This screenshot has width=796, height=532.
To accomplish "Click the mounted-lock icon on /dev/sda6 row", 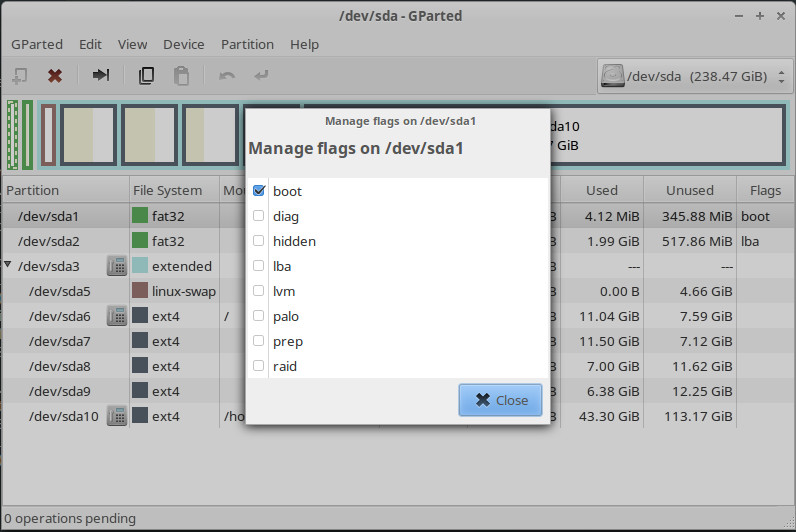I will tap(117, 316).
